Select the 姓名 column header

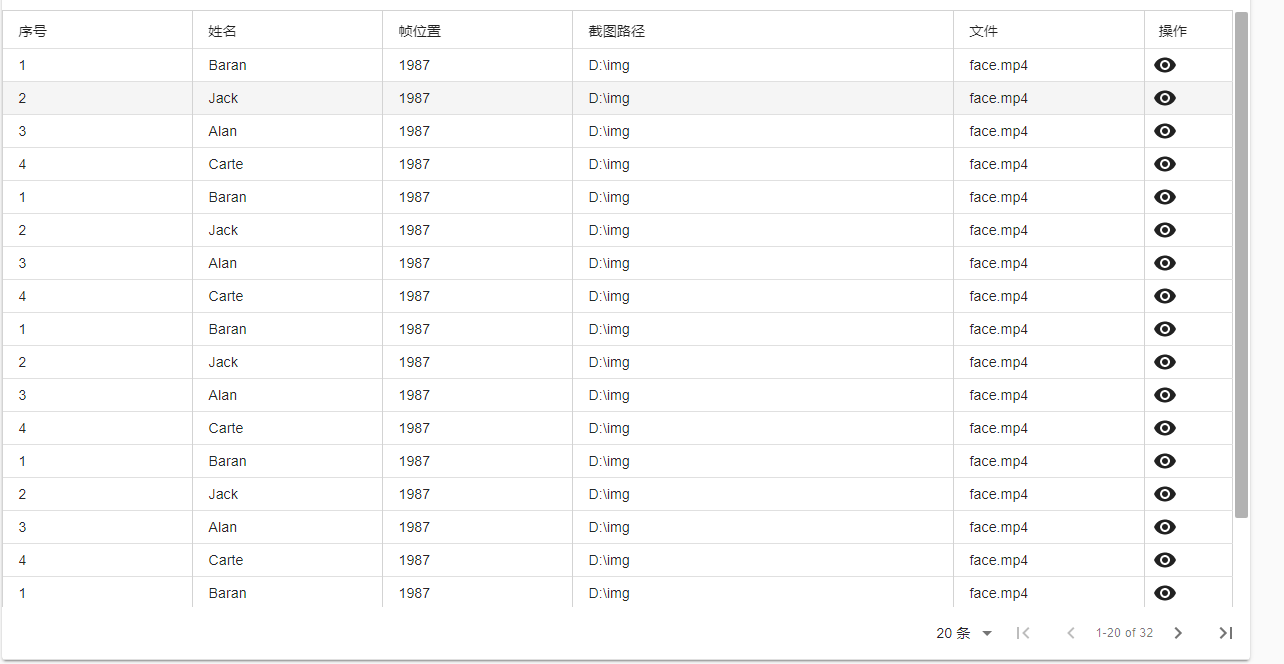pos(224,30)
